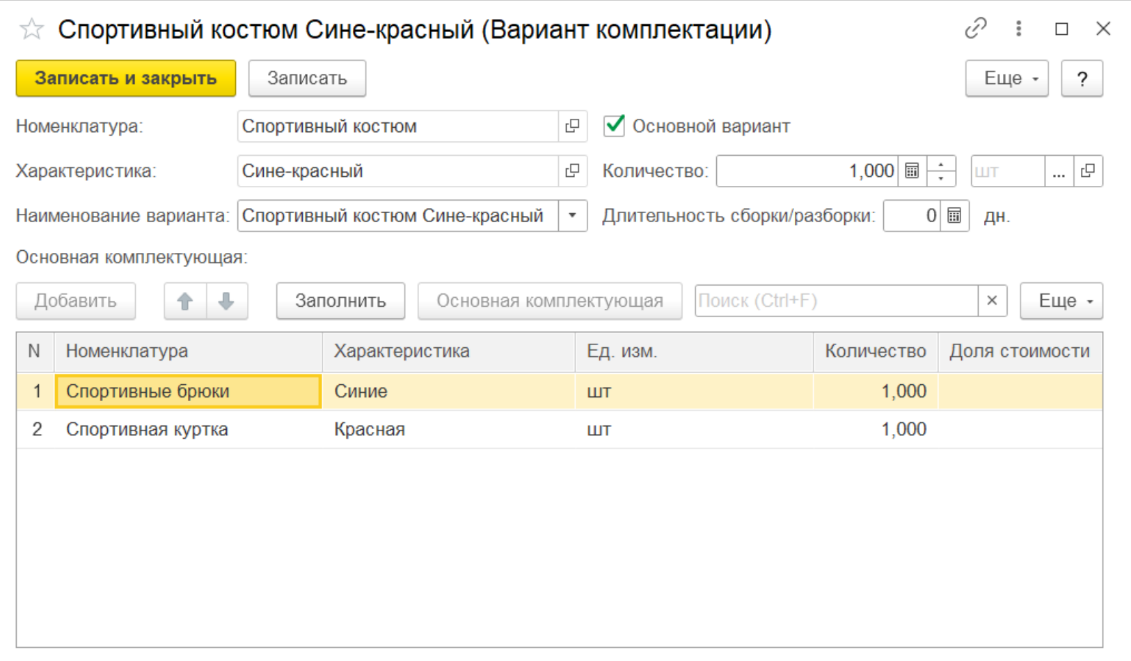This screenshot has height=661, width=1131.
Task: Add this variant to favorites with star icon
Action: 32,30
